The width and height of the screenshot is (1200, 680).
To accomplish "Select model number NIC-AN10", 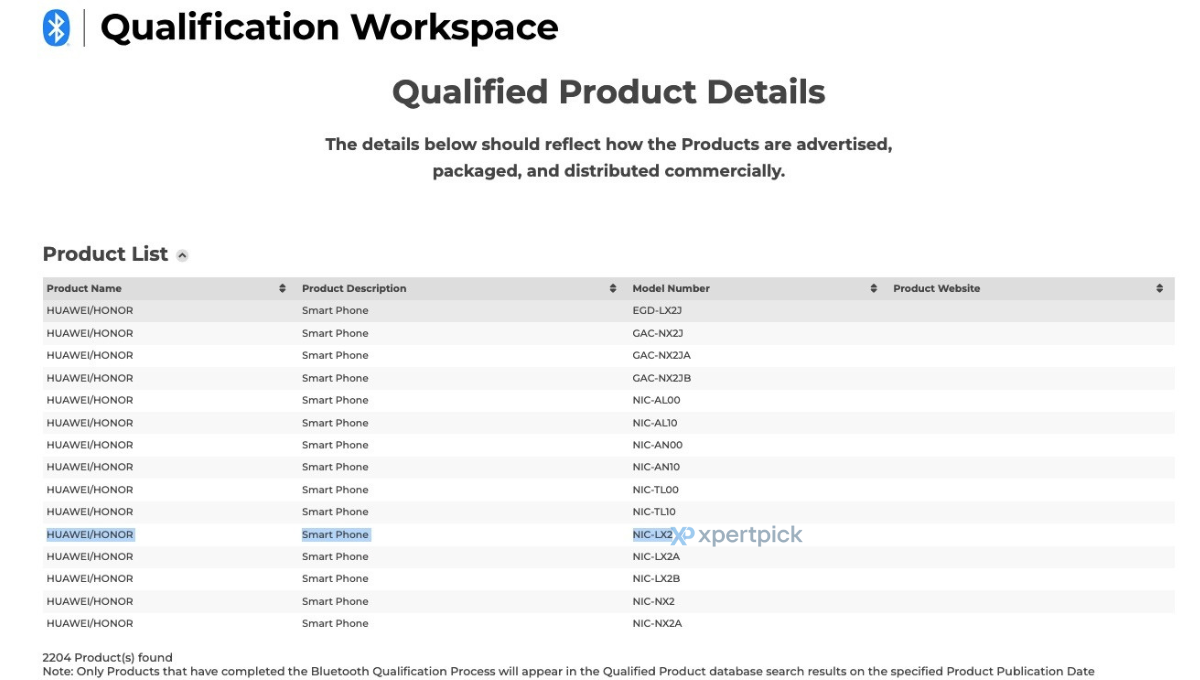I will pyautogui.click(x=656, y=467).
